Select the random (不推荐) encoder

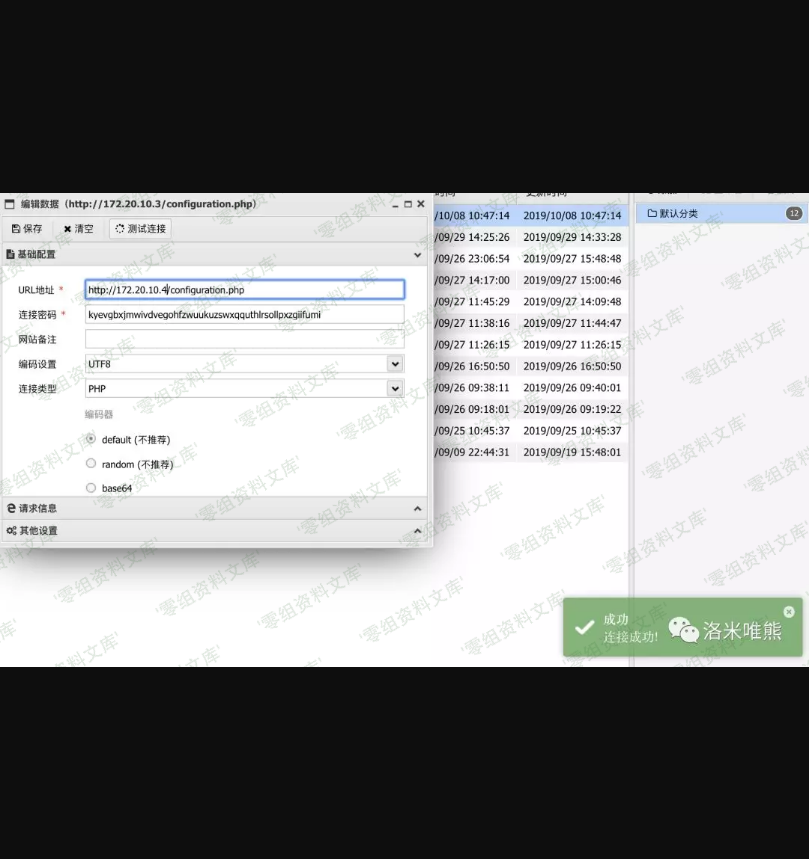click(91, 464)
